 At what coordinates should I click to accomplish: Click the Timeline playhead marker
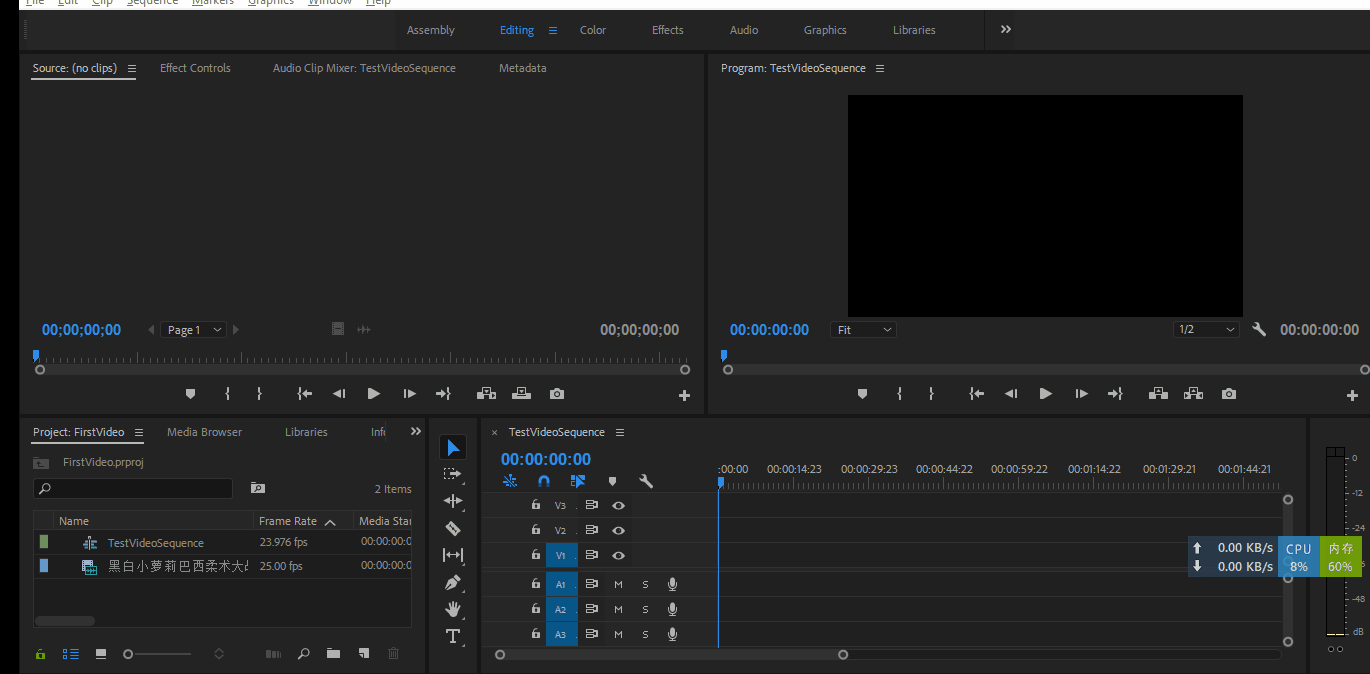point(720,482)
